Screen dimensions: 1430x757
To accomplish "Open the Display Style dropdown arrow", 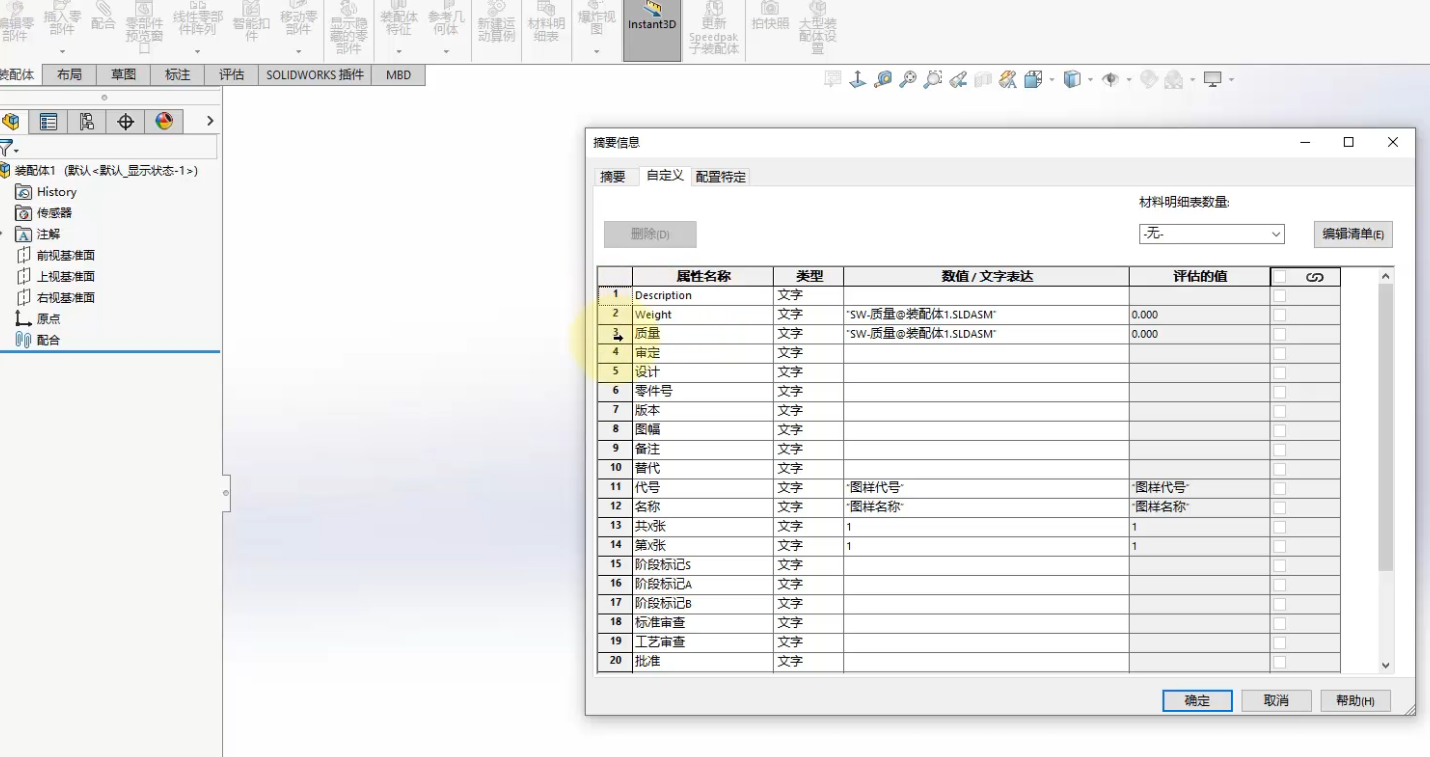I will (x=1091, y=79).
